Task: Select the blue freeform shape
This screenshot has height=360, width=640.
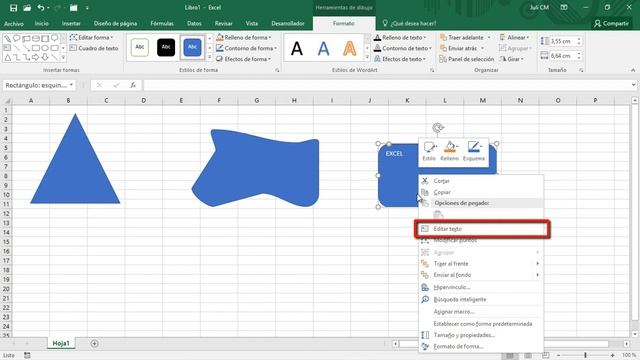Action: coord(257,168)
